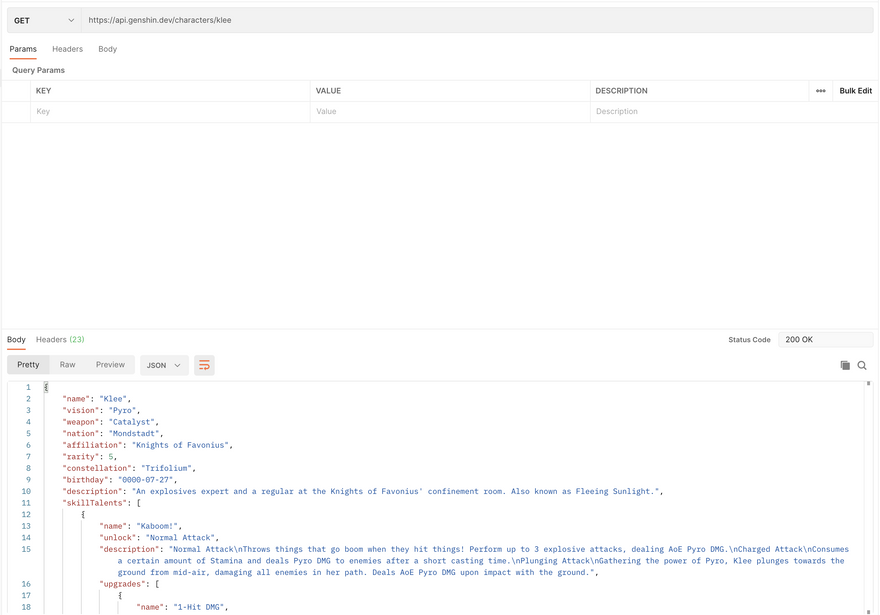
Task: Click the "Kaboom!" talent name
Action: pos(157,526)
